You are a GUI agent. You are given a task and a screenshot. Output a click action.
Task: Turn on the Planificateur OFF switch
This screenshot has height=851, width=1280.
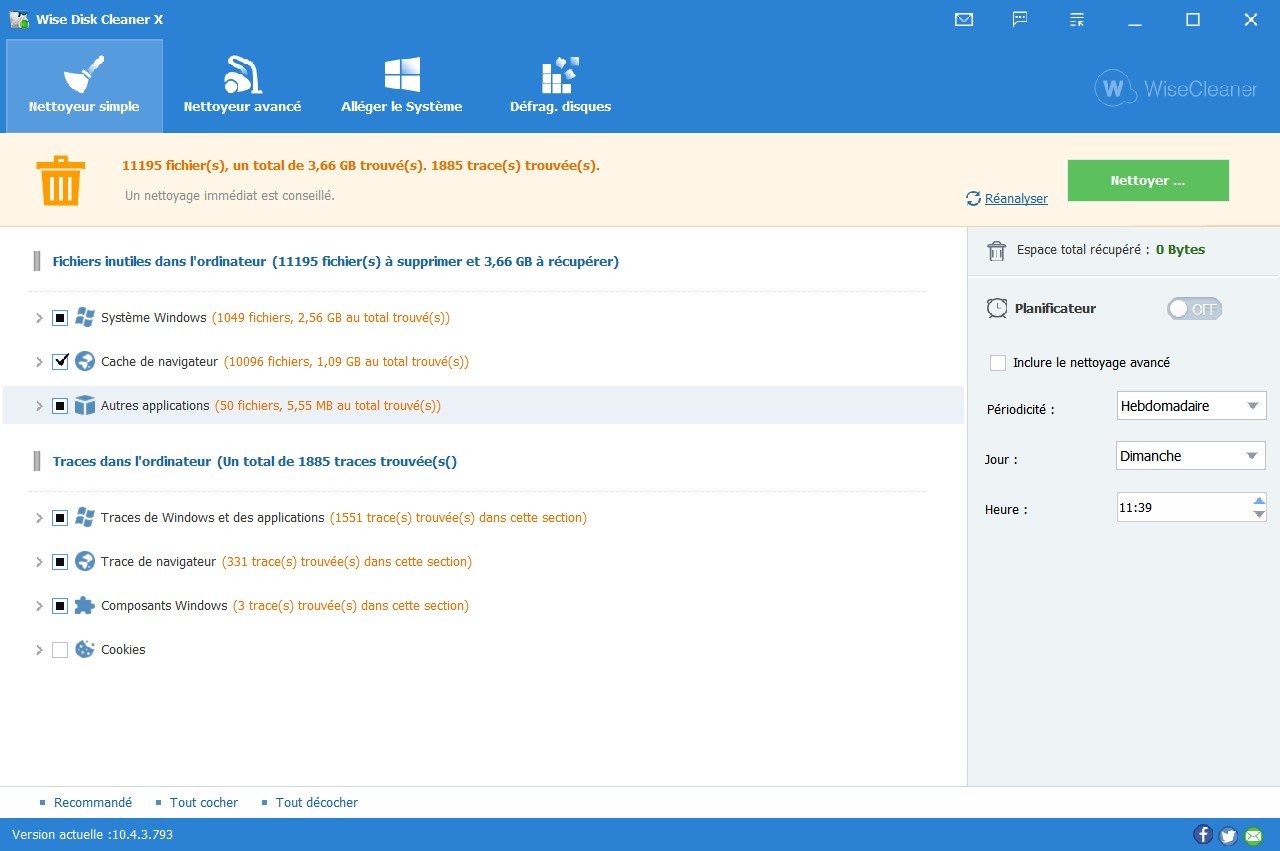1194,309
